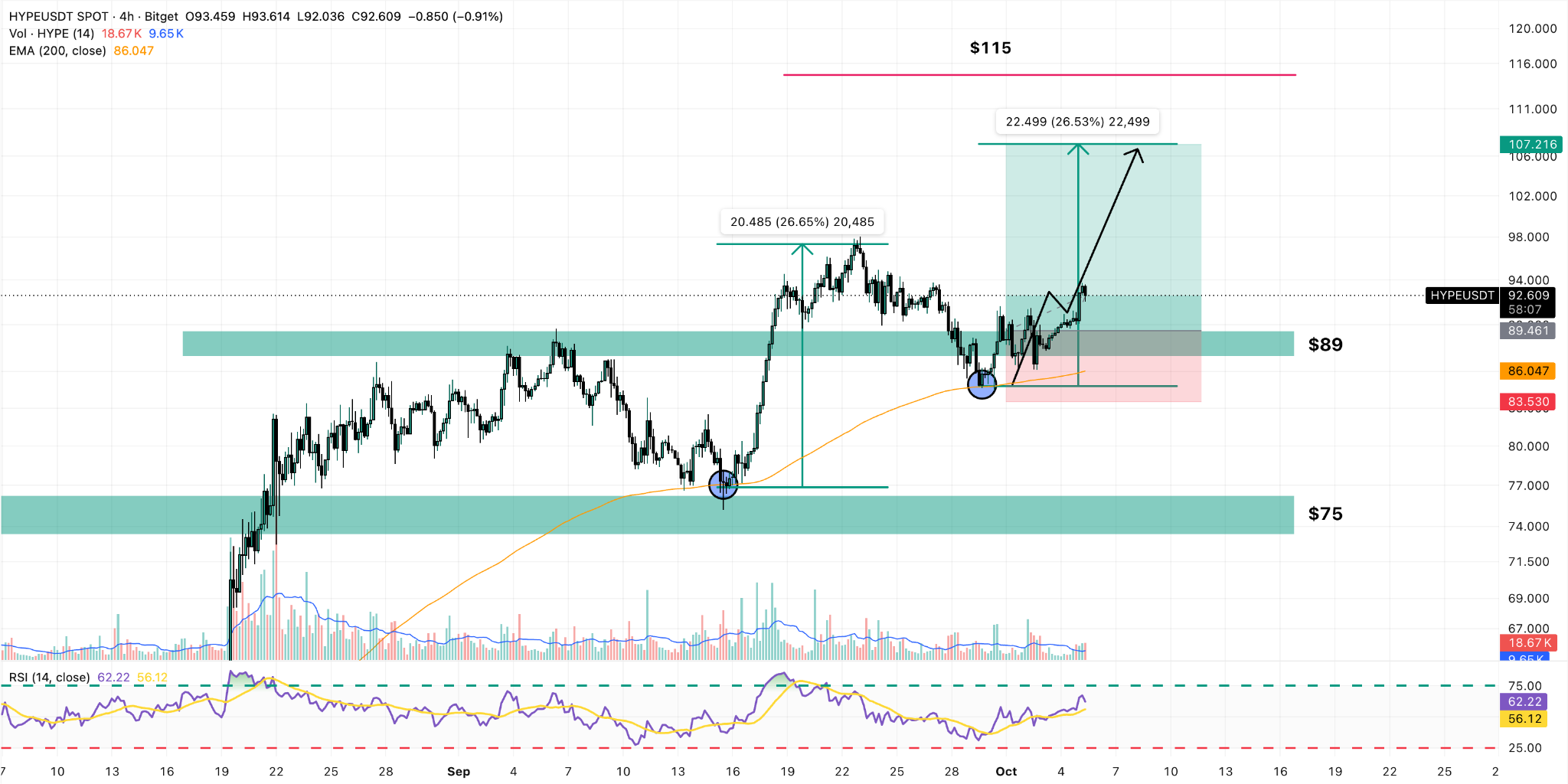Screen dimensions: 1568x784
Task: Click the 86.047 EMA value in legend
Action: click(133, 51)
